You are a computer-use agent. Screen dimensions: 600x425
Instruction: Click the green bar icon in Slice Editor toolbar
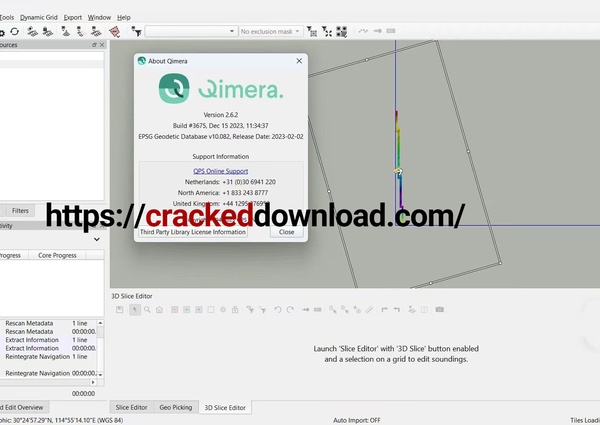point(318,309)
